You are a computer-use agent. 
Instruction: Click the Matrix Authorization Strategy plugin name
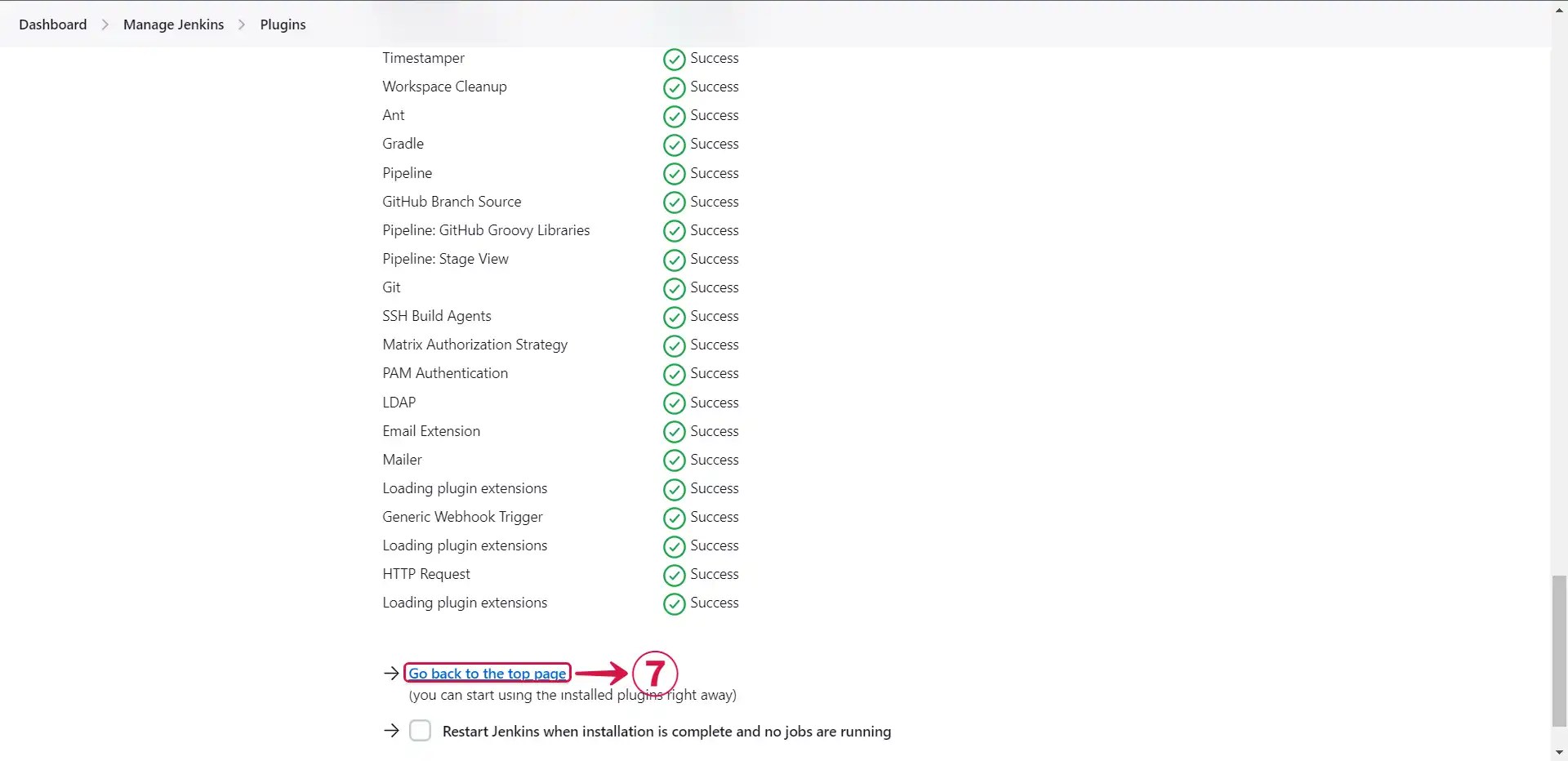(x=474, y=345)
